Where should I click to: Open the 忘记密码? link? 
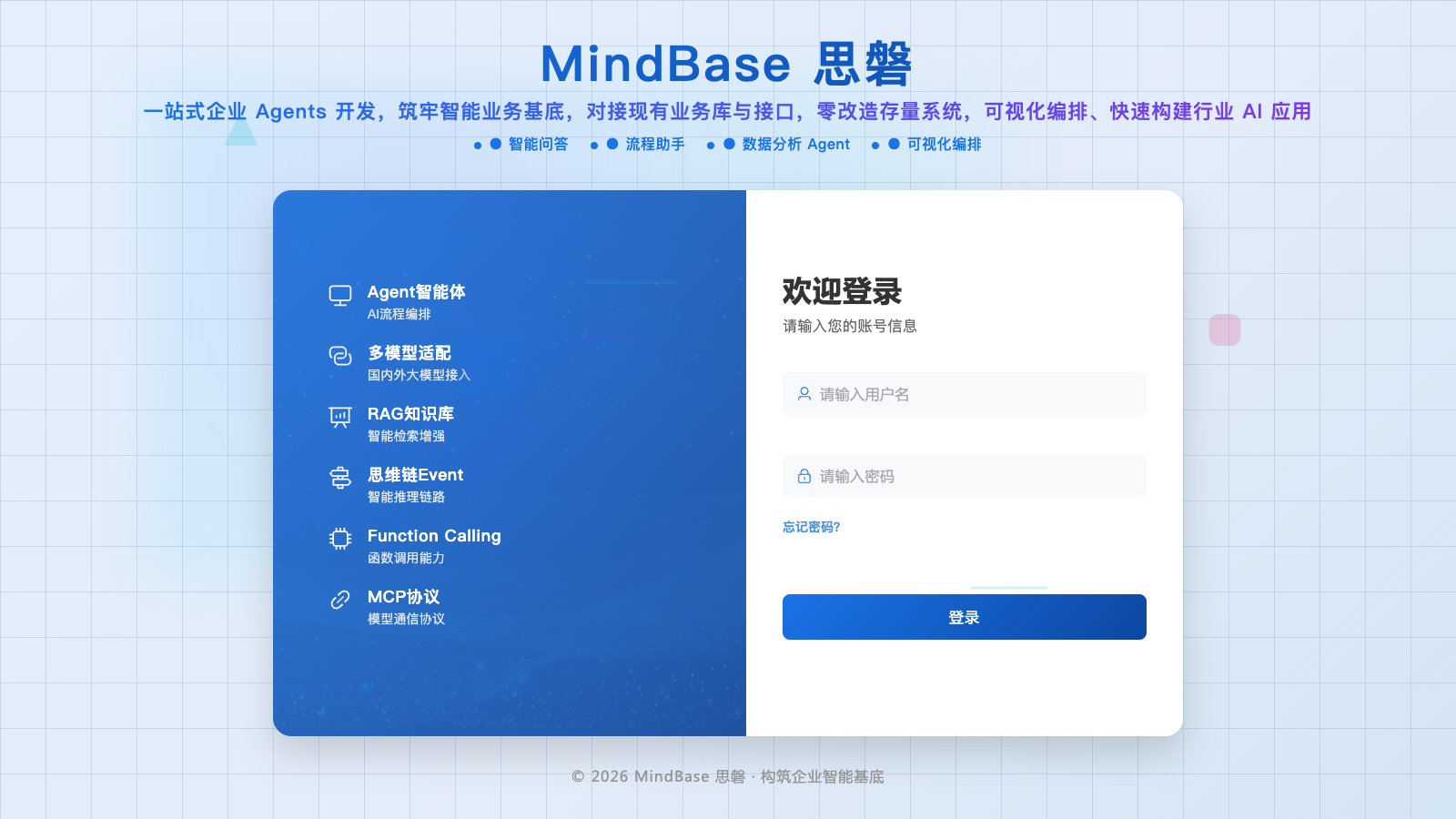[812, 527]
